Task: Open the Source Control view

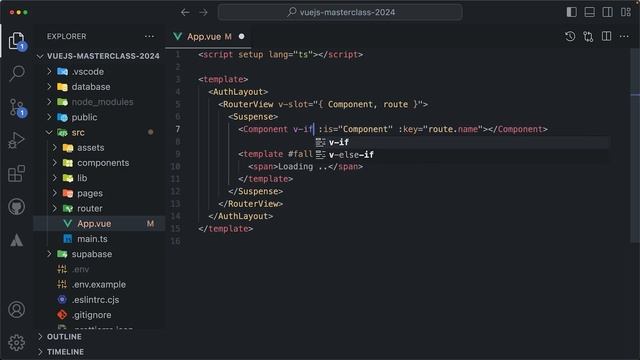Action: tap(17, 108)
